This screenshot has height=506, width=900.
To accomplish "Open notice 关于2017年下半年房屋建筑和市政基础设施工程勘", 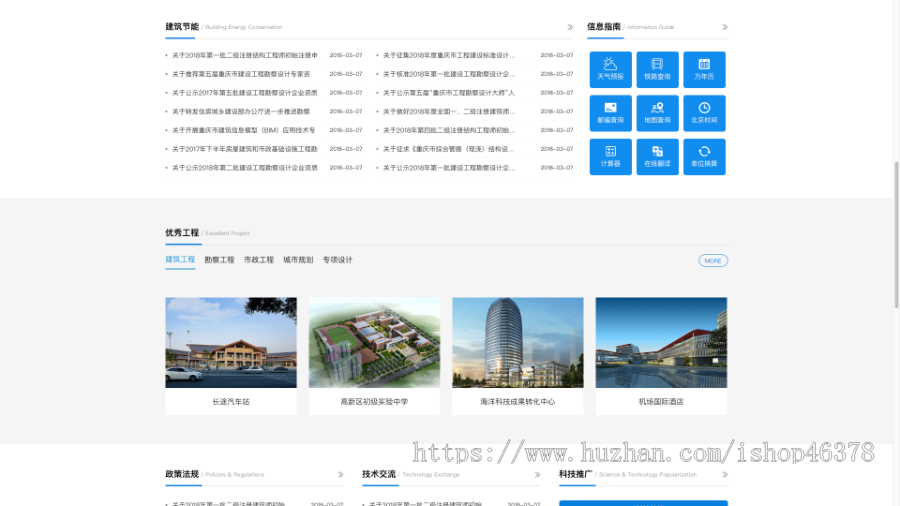I will pos(245,149).
